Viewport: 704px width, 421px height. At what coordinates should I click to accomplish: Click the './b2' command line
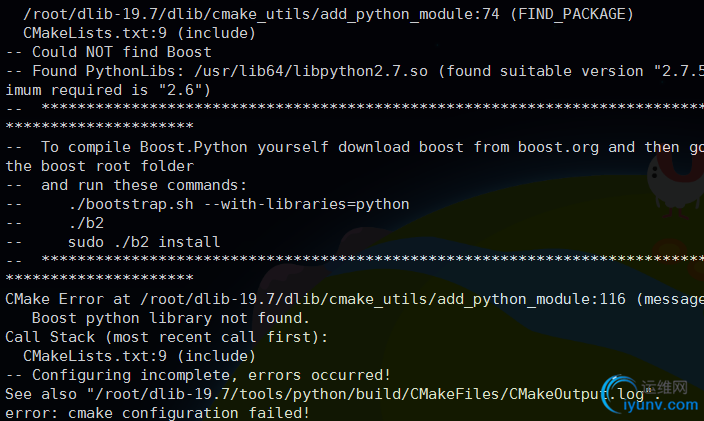click(x=86, y=224)
